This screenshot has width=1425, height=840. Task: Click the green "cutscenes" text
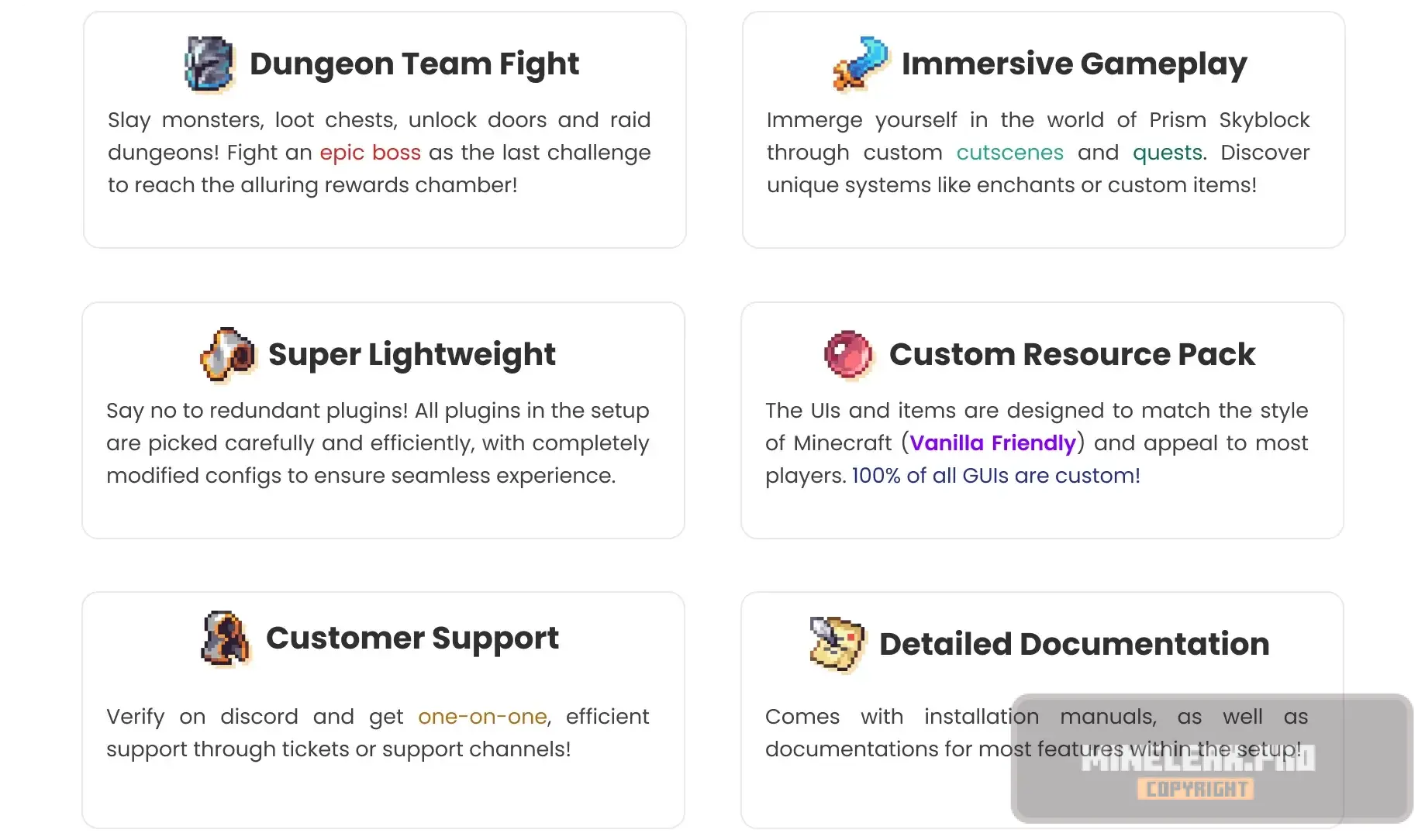(x=1009, y=153)
